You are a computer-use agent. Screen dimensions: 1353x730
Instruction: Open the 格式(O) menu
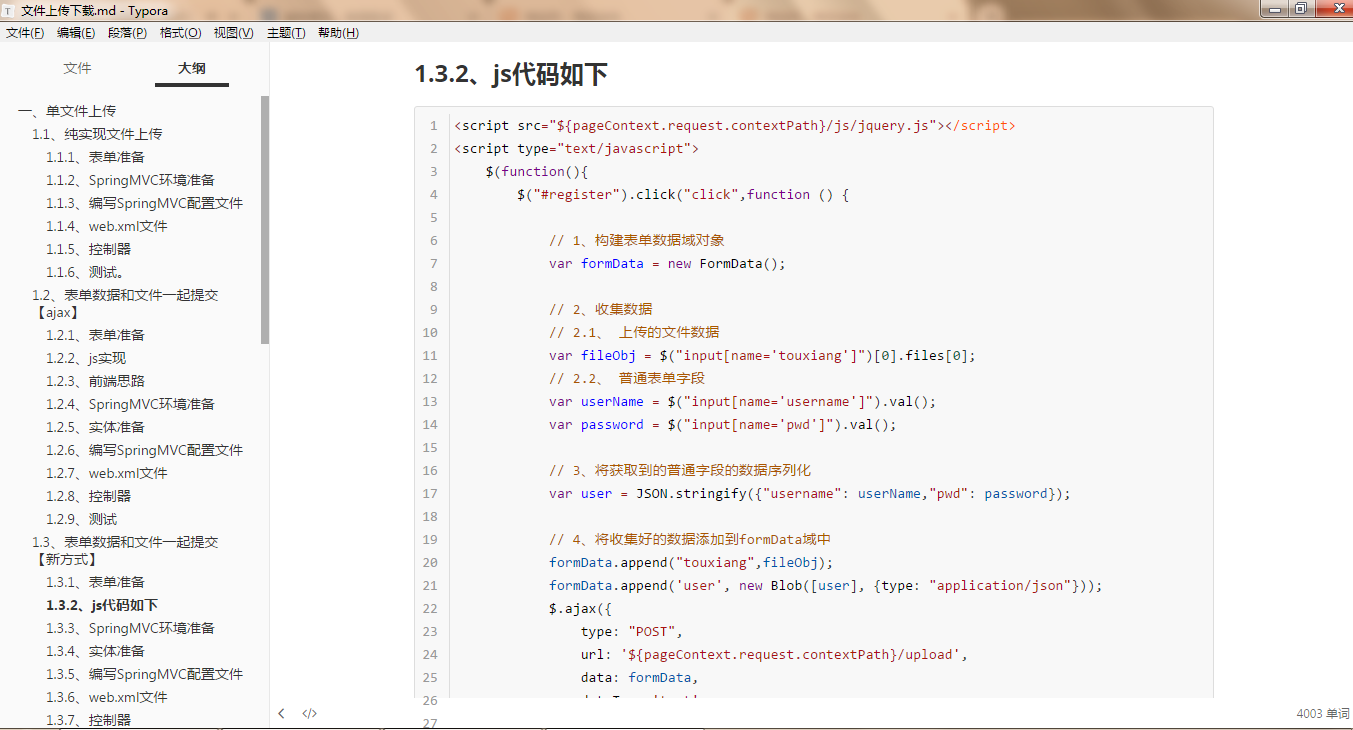(x=181, y=33)
